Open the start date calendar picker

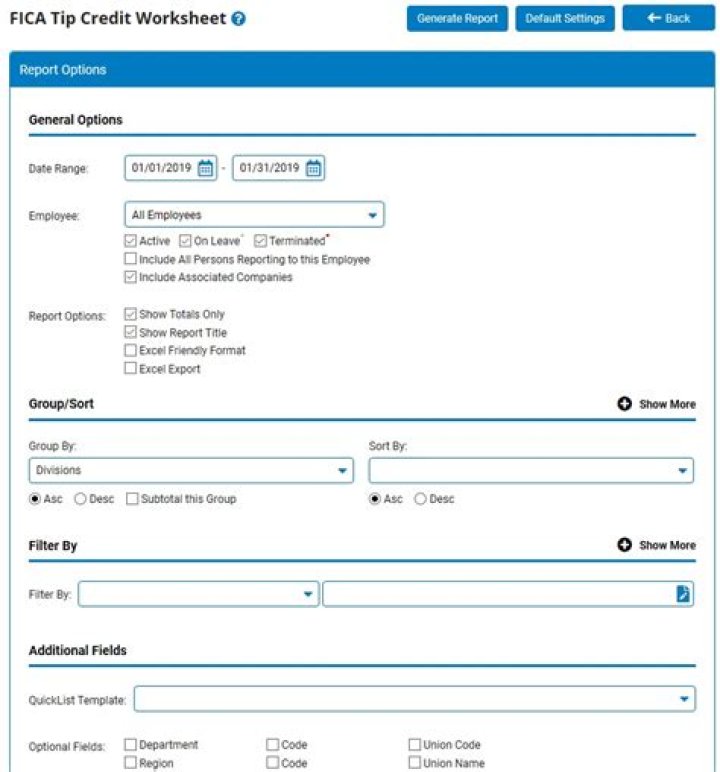tap(205, 169)
